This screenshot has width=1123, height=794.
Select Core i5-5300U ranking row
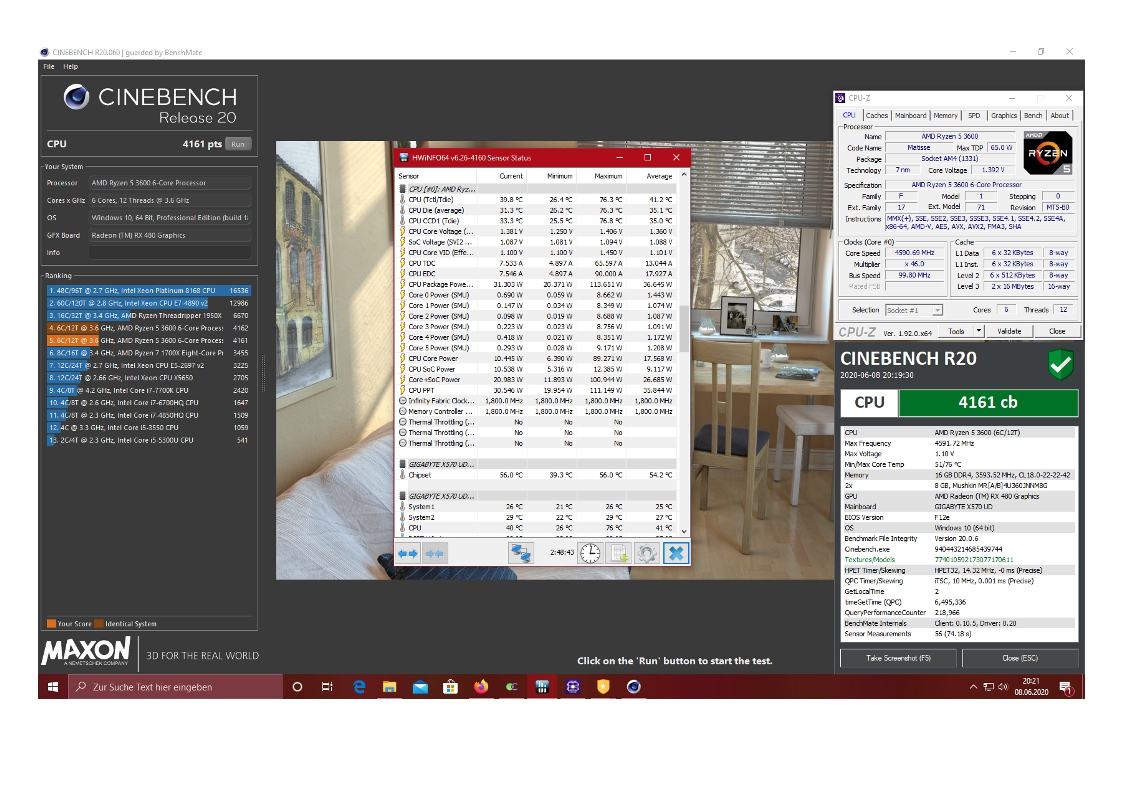tap(148, 440)
